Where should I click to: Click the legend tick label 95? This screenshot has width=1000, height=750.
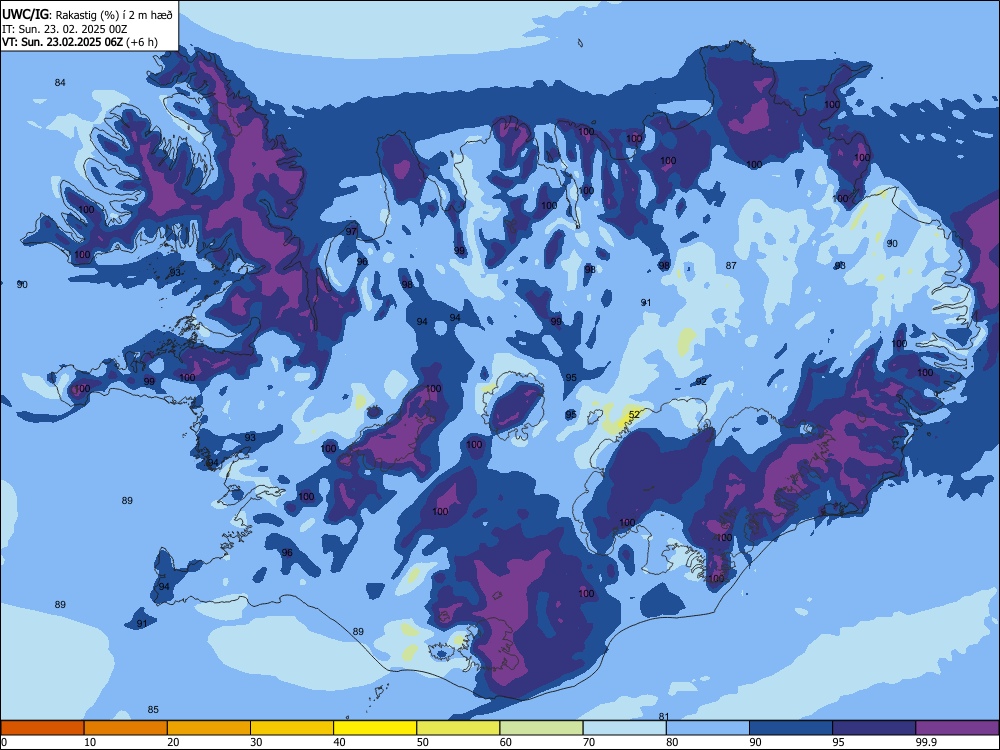coord(838,742)
